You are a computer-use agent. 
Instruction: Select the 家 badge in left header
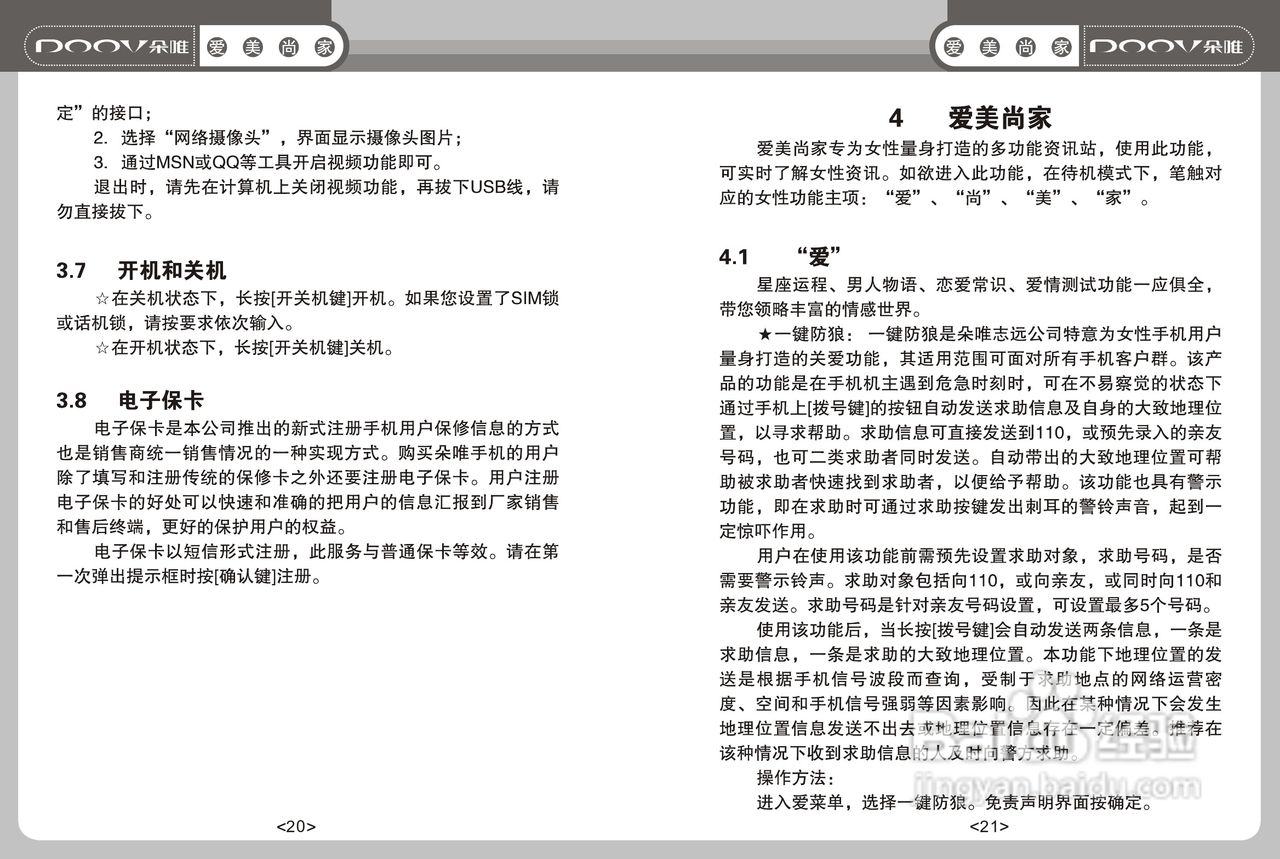pos(324,46)
